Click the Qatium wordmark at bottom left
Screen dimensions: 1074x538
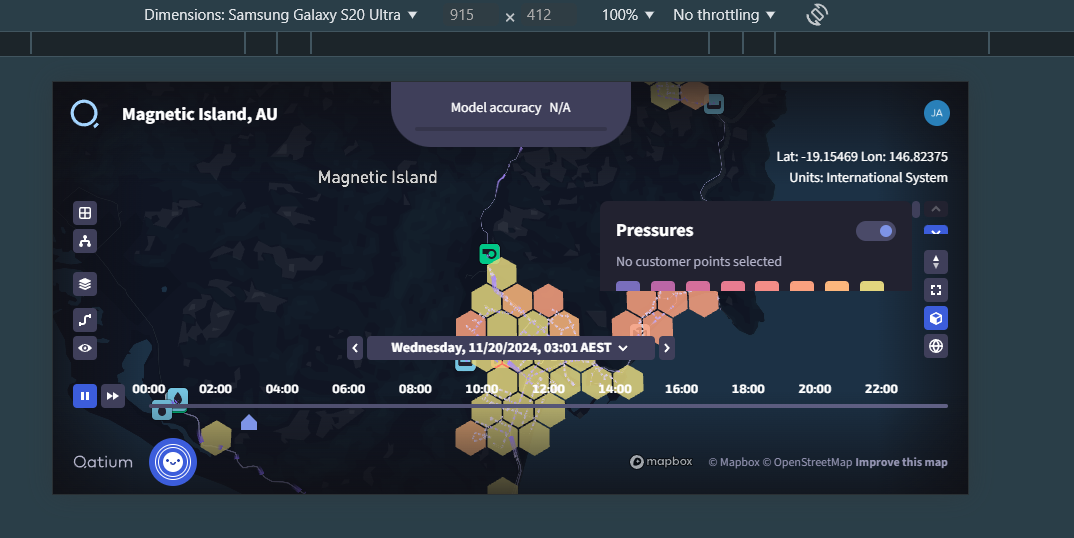(103, 462)
